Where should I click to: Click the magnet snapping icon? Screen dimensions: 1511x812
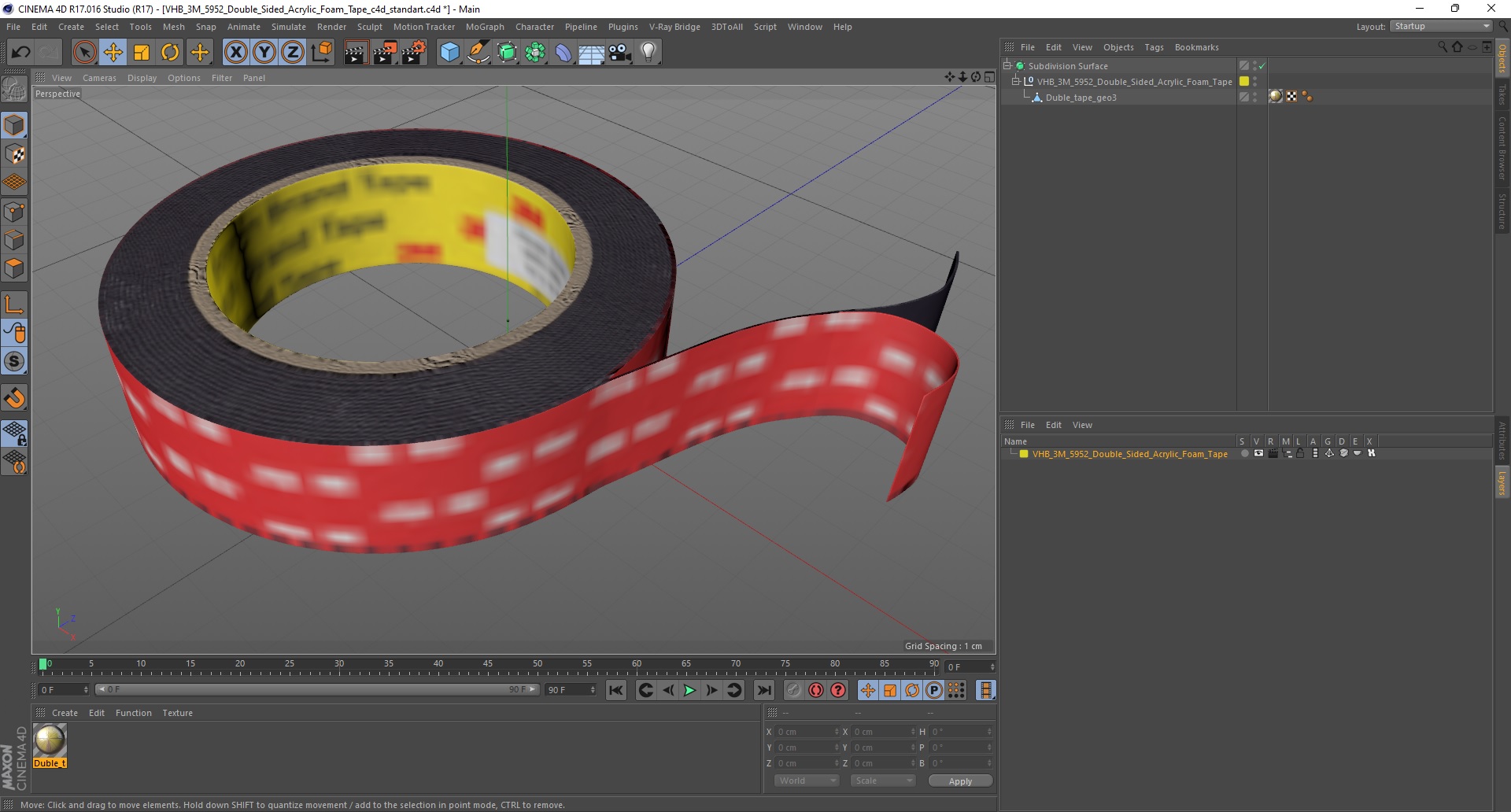click(x=14, y=398)
